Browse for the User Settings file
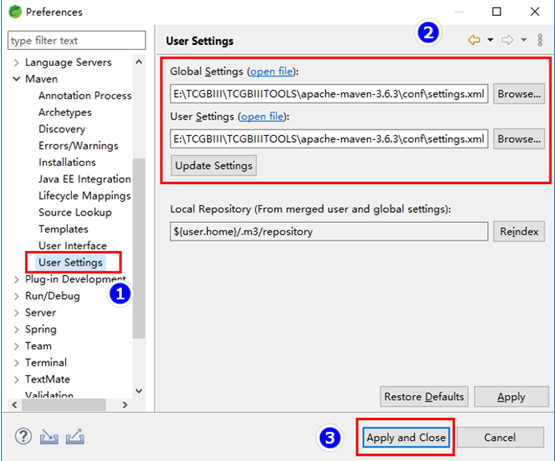The height and width of the screenshot is (461, 555). pos(519,139)
